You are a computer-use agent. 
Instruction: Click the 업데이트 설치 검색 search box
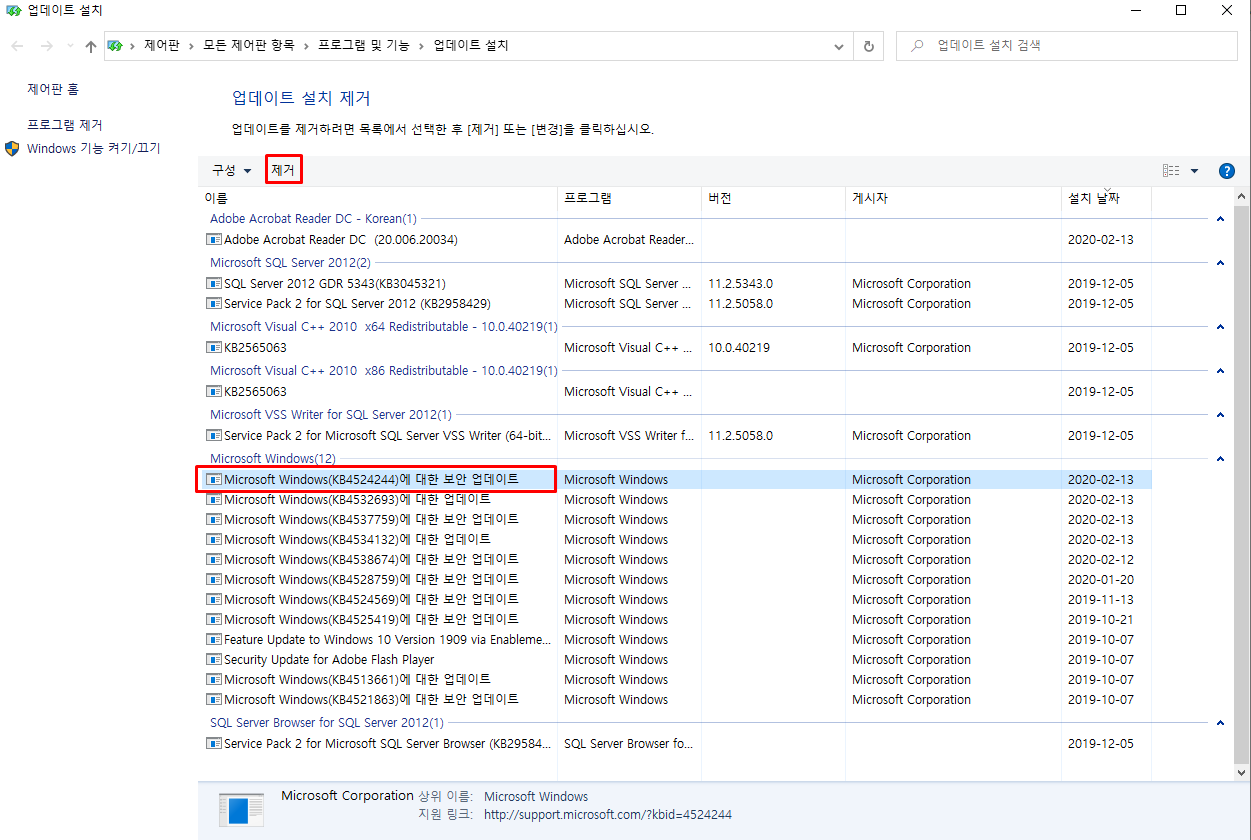(x=1068, y=46)
